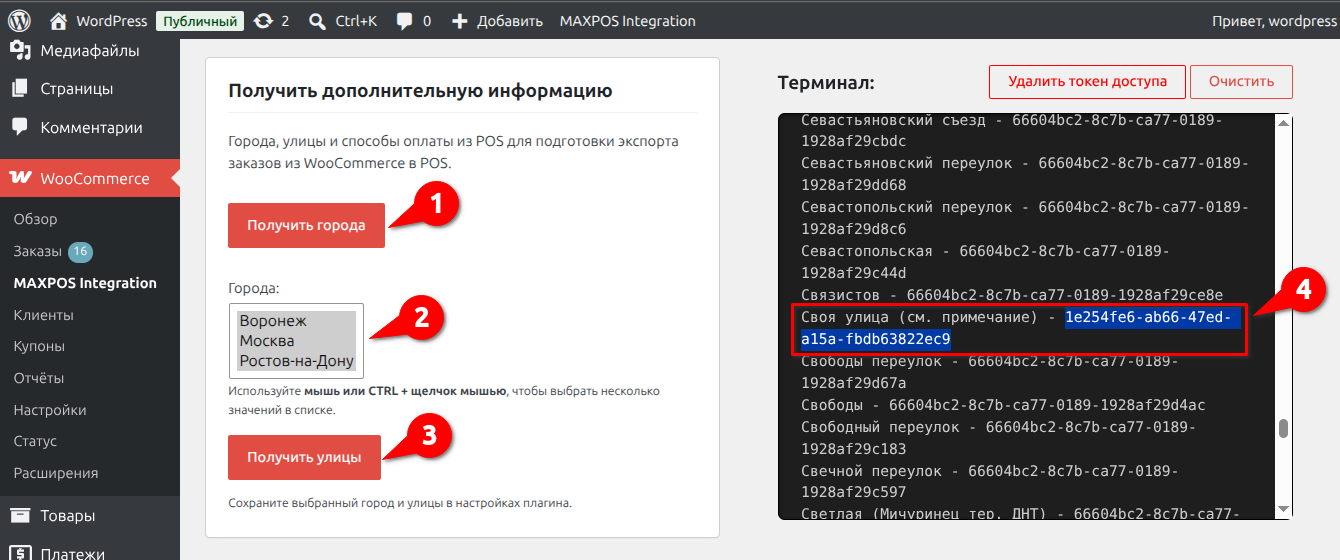The image size is (1340, 560).
Task: Click the Города: label
Action: click(x=253, y=288)
